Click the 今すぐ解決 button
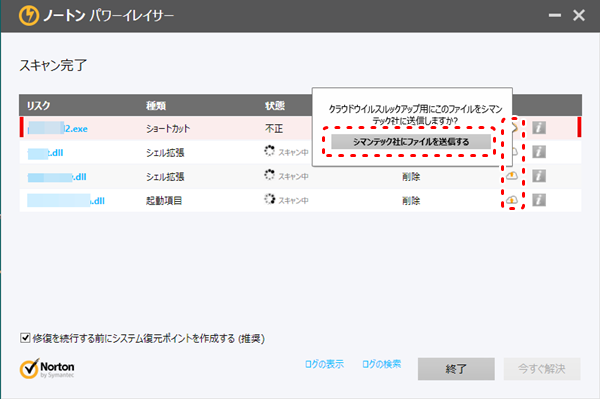 click(542, 369)
